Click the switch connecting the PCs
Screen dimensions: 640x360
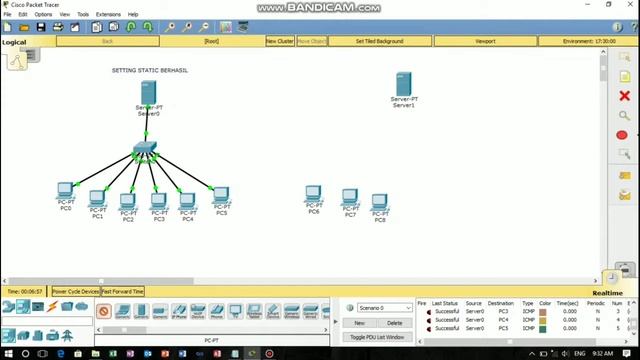click(145, 148)
